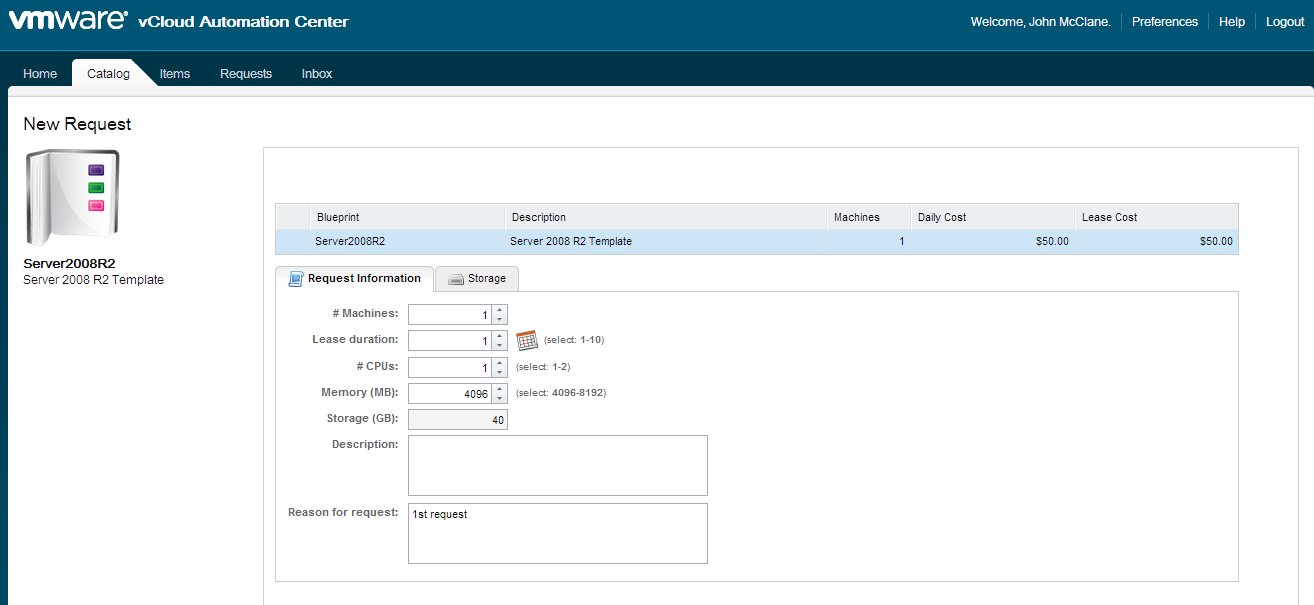Open the Requests tab

pyautogui.click(x=246, y=74)
